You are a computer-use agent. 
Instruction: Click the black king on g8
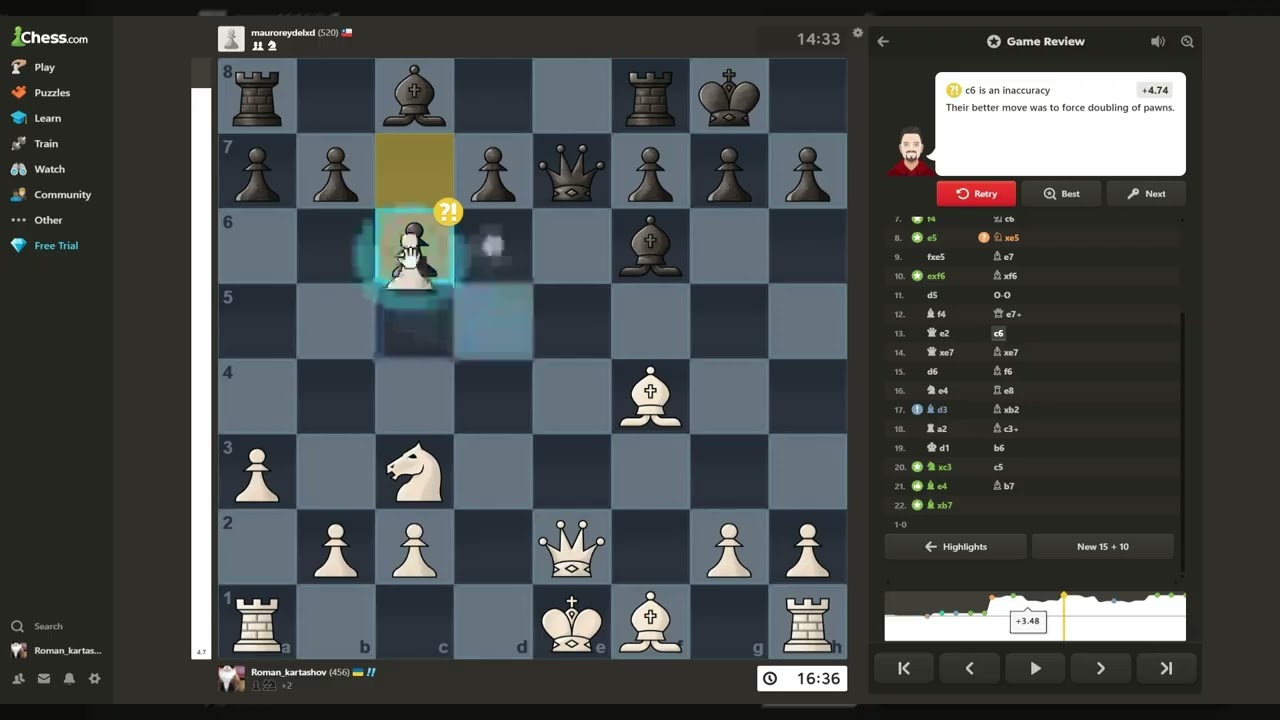(729, 96)
